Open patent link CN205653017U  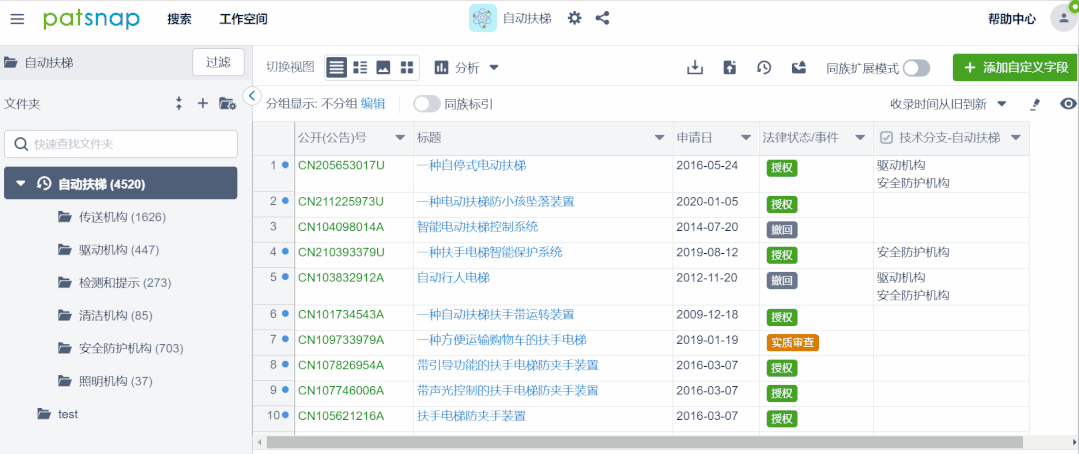tap(341, 165)
